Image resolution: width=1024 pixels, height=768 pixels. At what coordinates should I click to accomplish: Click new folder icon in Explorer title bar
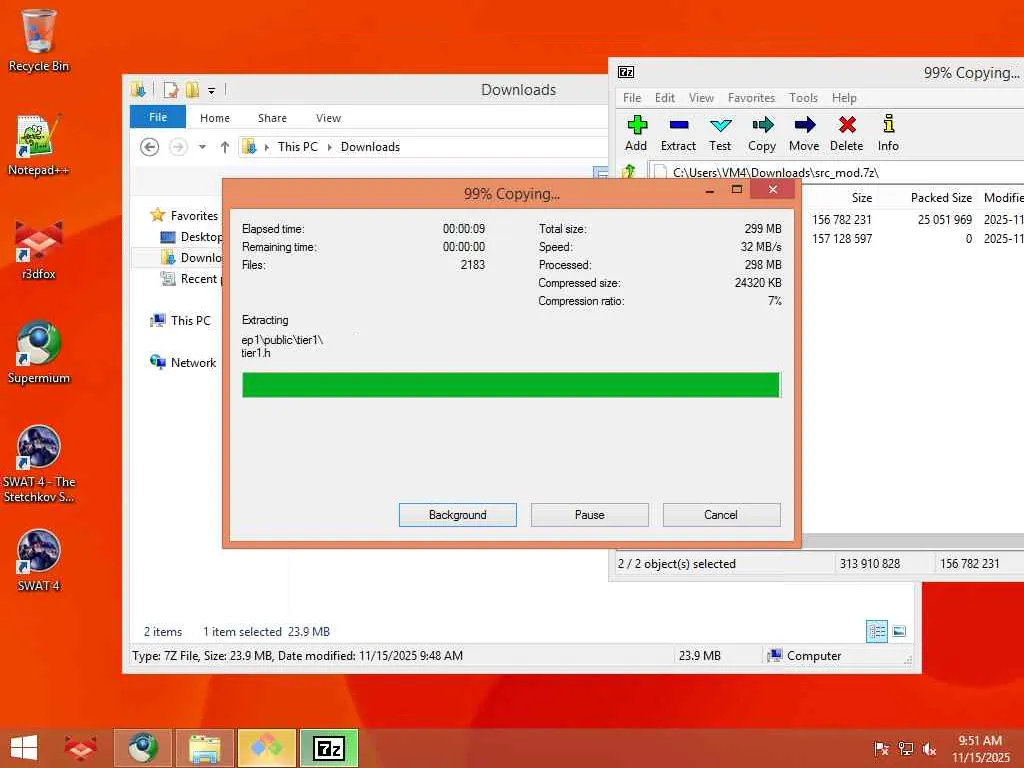tap(192, 90)
